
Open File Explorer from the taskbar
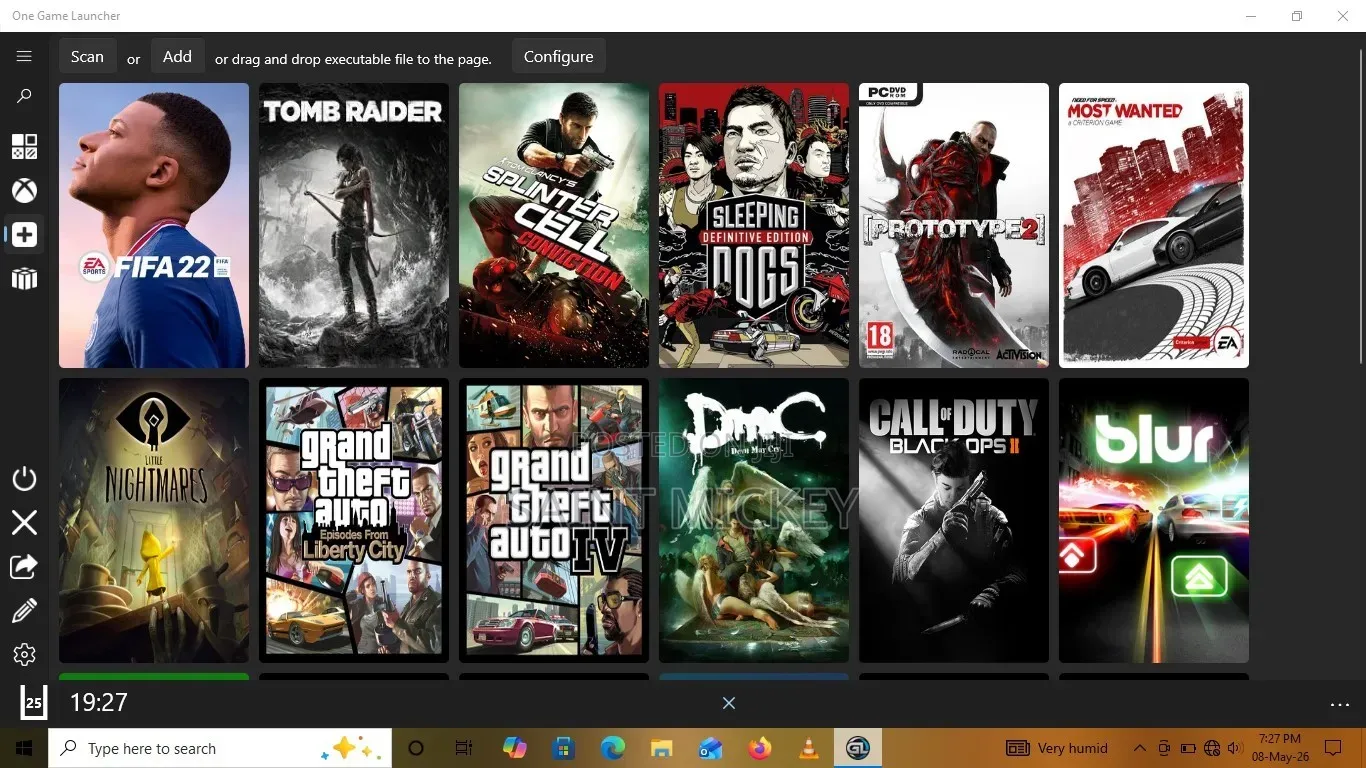(x=662, y=748)
